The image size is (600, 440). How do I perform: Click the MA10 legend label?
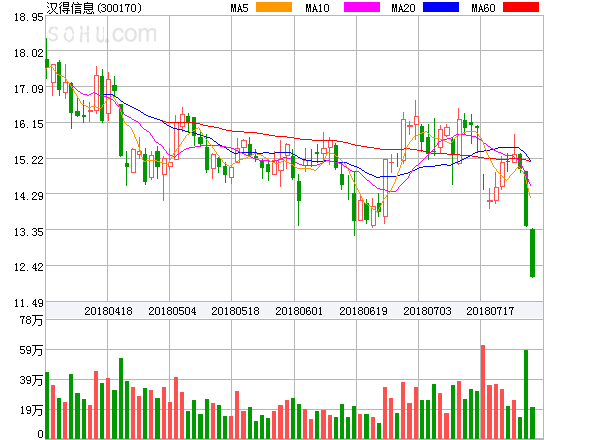(317, 8)
